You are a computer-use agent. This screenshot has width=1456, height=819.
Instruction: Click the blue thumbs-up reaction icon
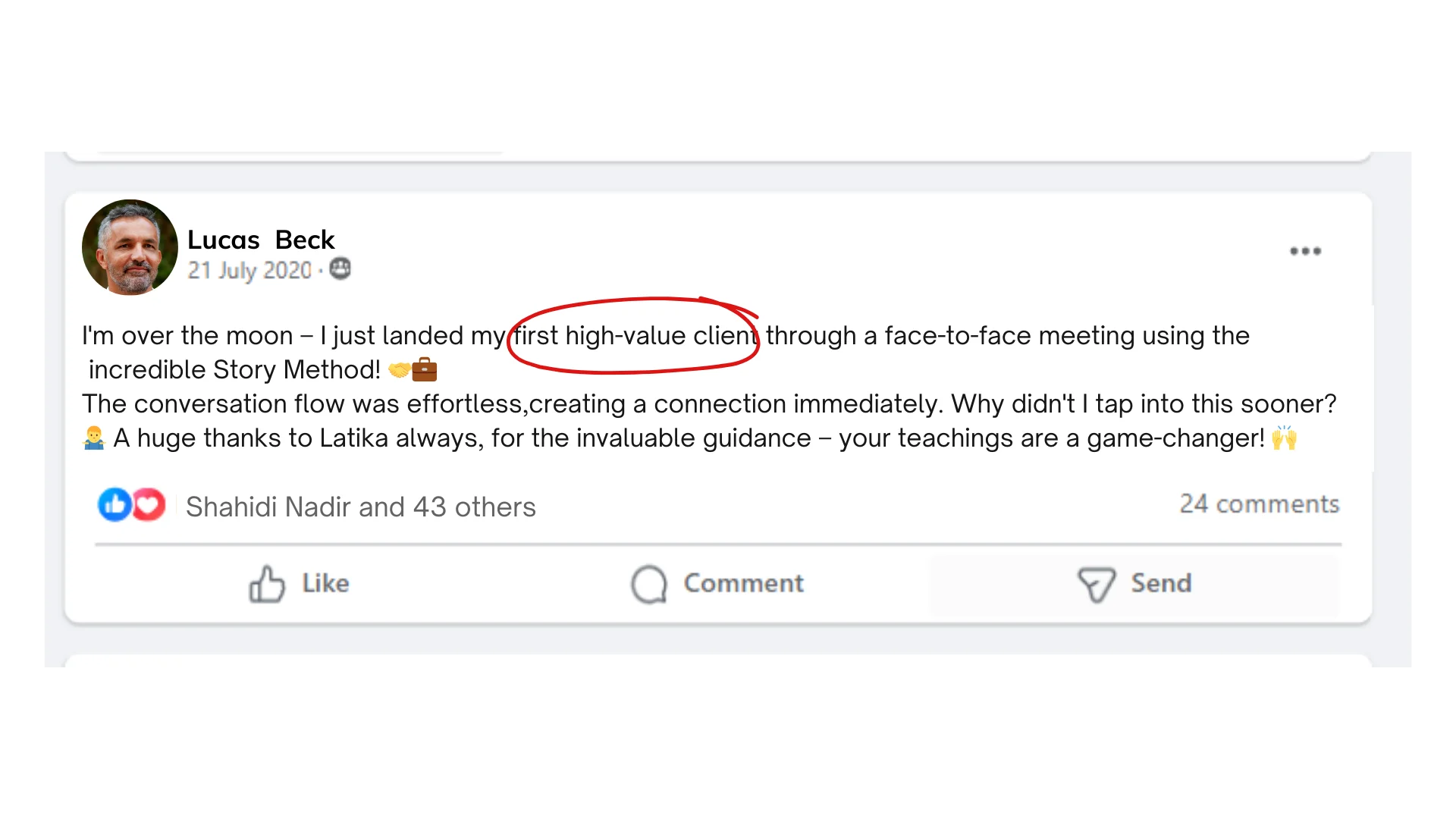pos(115,504)
